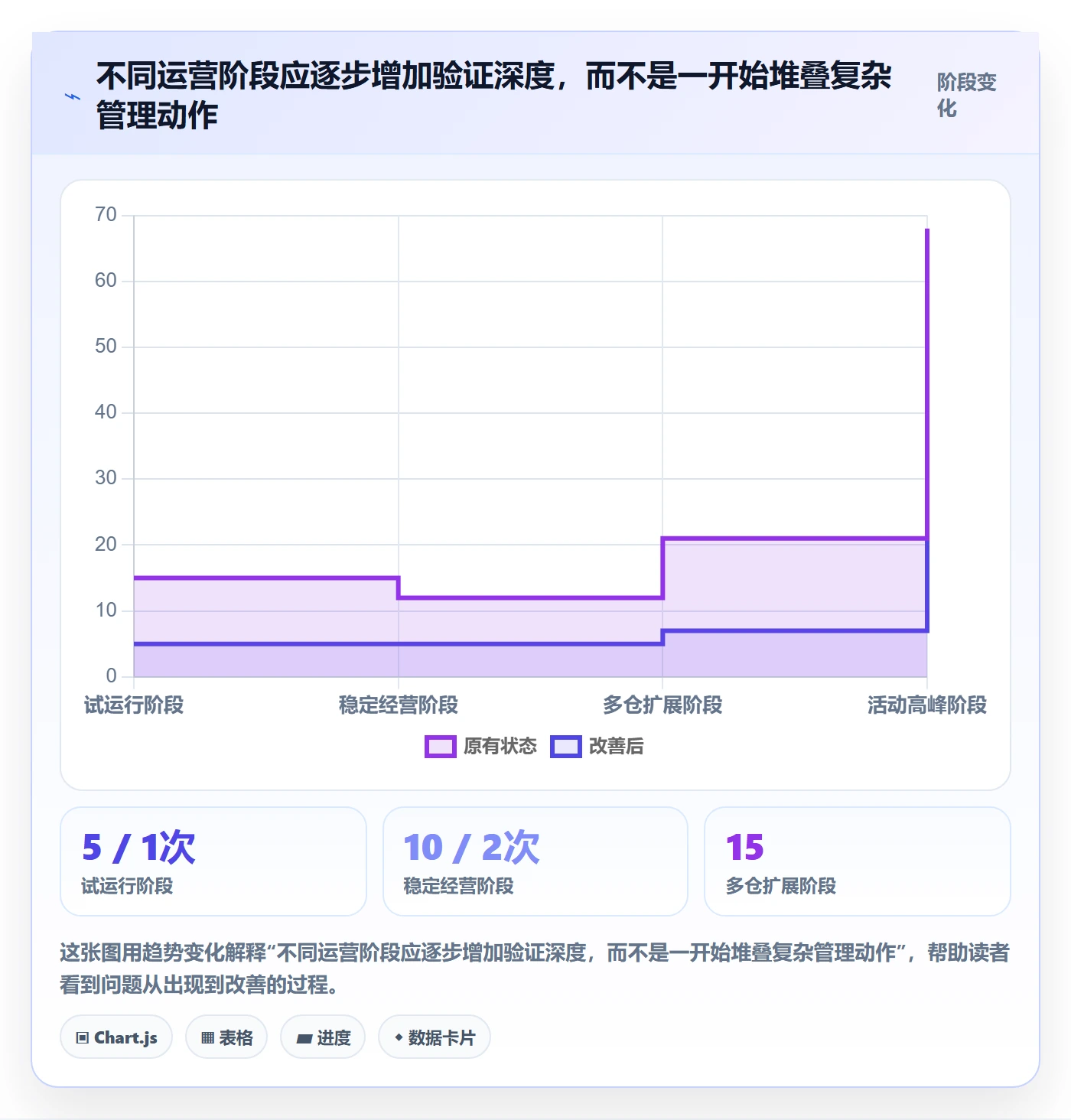The height and width of the screenshot is (1120, 1071).
Task: Click the 70 y-axis tick value
Action: coord(106,215)
